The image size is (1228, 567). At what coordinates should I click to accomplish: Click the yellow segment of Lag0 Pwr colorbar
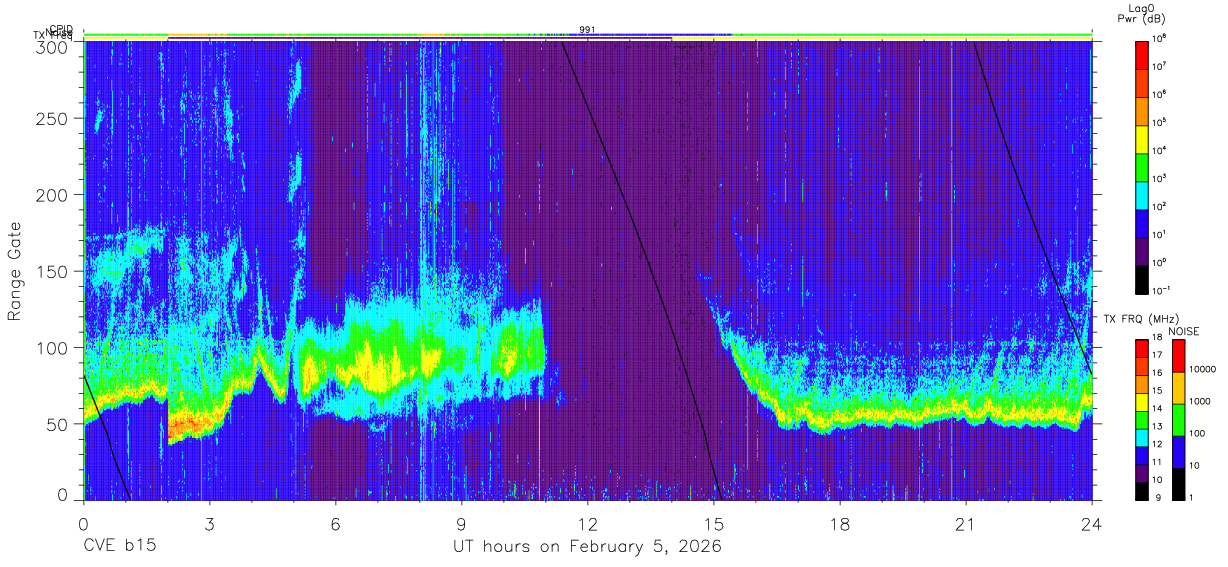click(1141, 140)
